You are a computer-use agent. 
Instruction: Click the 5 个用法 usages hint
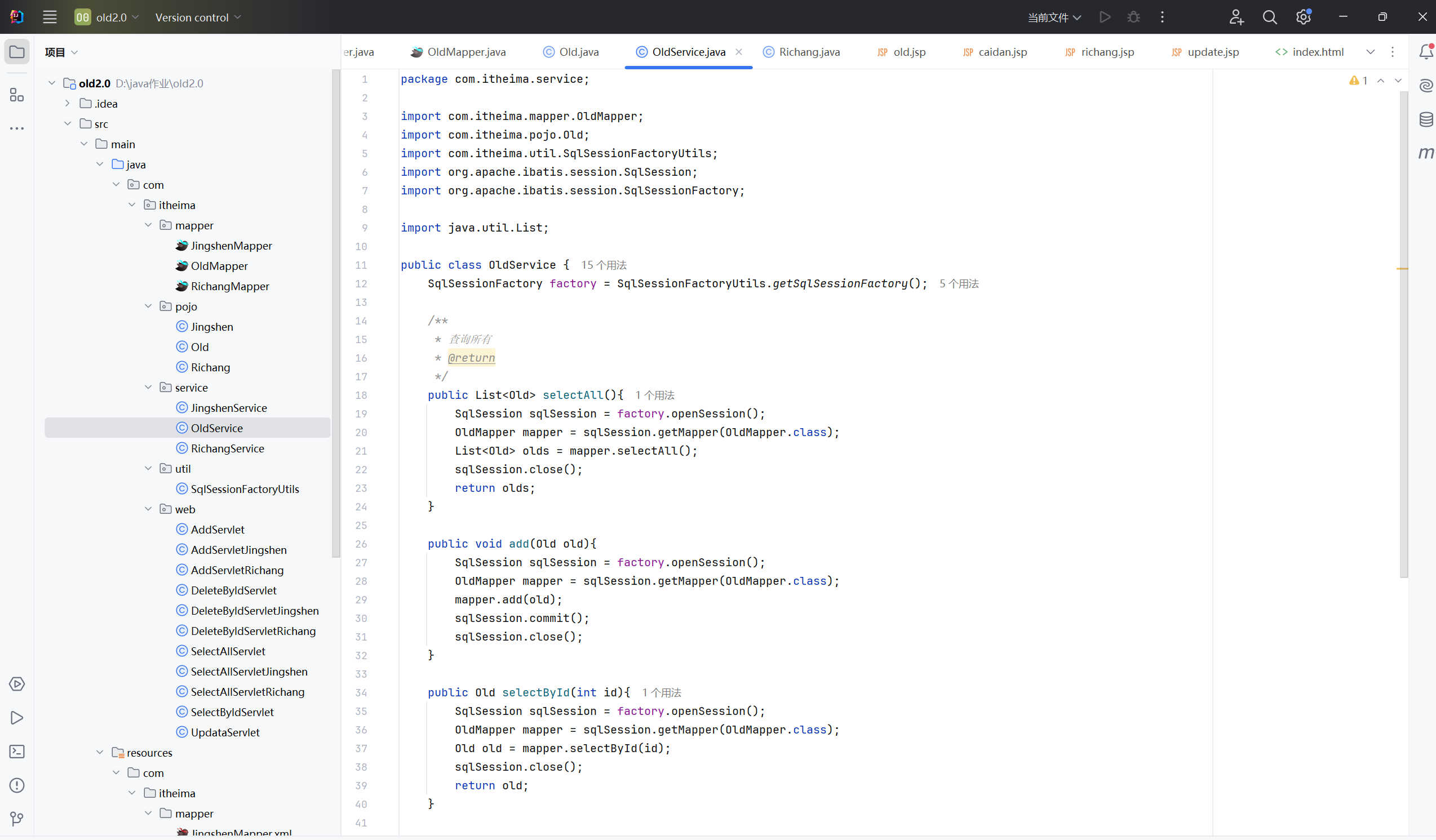[x=959, y=283]
